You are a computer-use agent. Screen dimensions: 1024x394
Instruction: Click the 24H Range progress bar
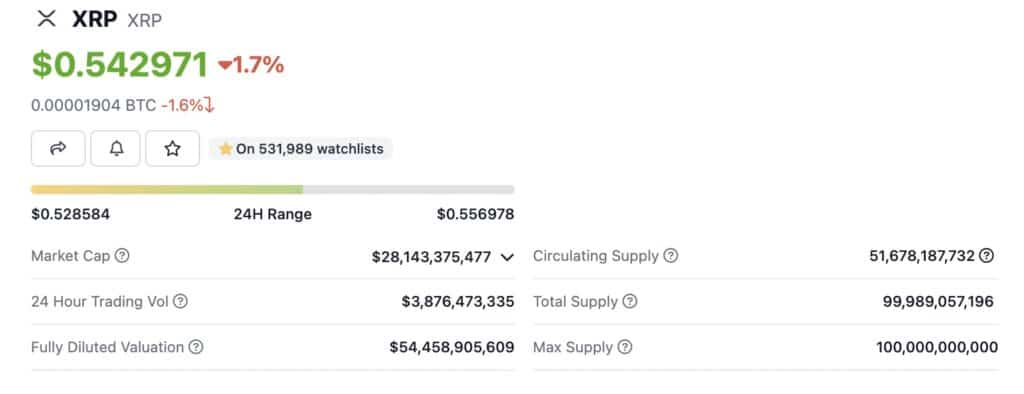pyautogui.click(x=272, y=189)
